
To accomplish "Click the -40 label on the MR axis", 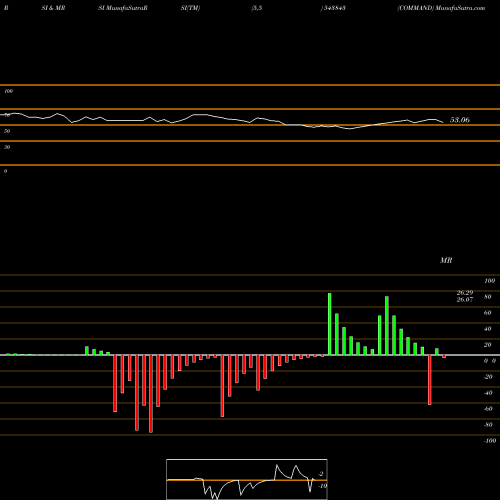I will click(488, 393).
